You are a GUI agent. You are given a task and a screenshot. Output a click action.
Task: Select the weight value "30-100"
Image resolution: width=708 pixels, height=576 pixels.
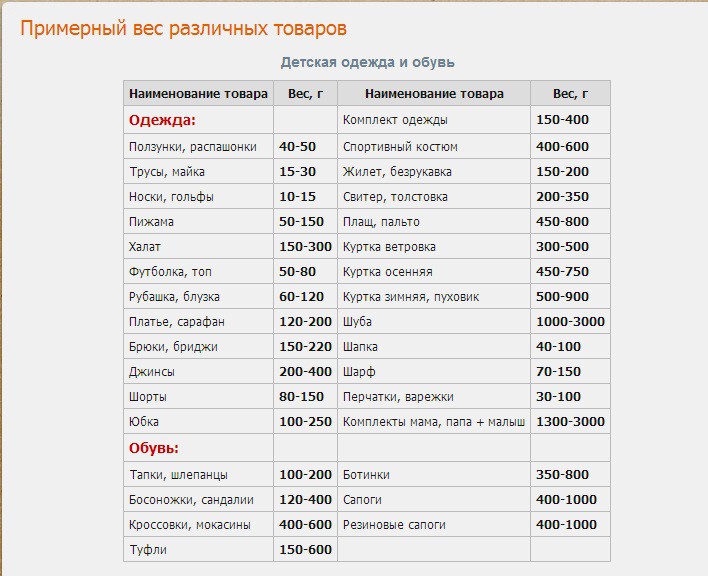click(558, 397)
